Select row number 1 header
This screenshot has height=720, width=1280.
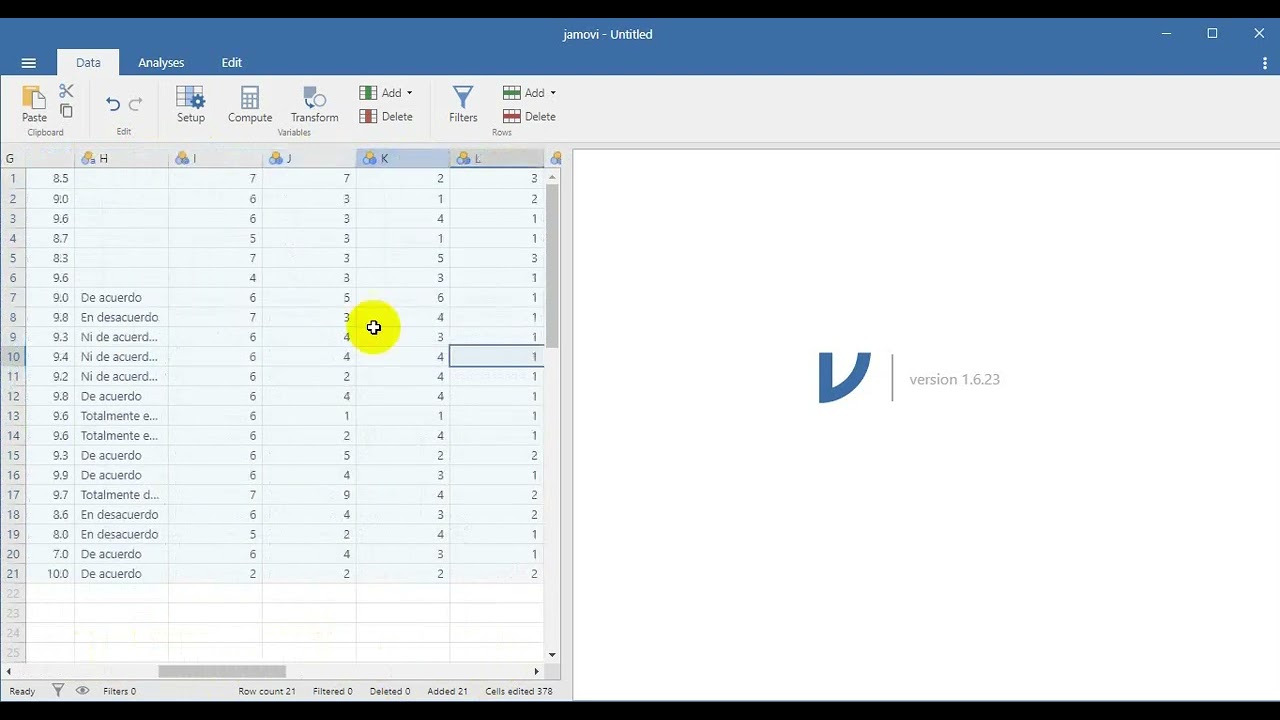point(13,178)
